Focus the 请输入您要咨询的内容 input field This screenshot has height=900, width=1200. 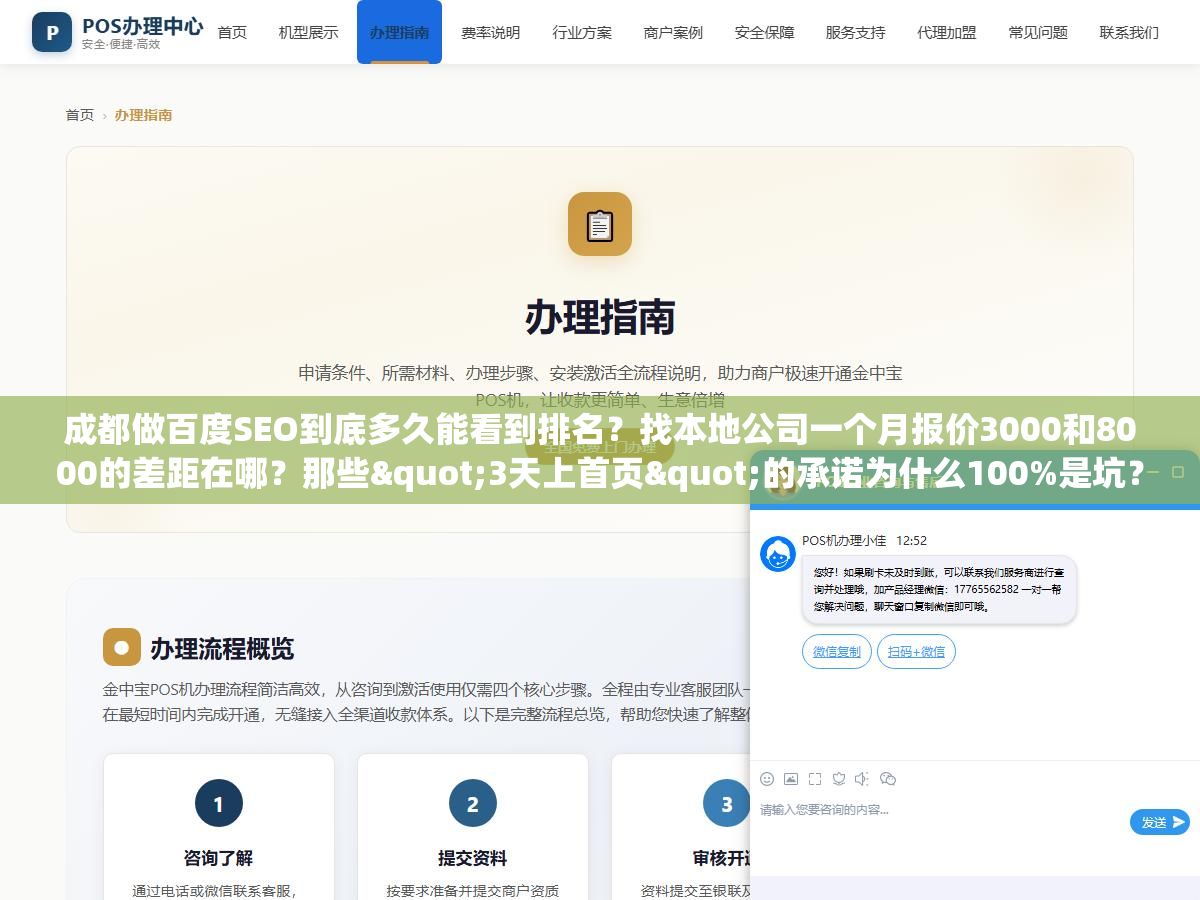click(x=940, y=822)
